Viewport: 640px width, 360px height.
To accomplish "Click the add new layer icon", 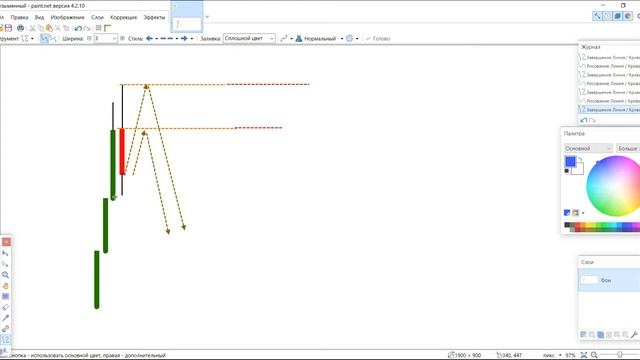I will [x=583, y=335].
